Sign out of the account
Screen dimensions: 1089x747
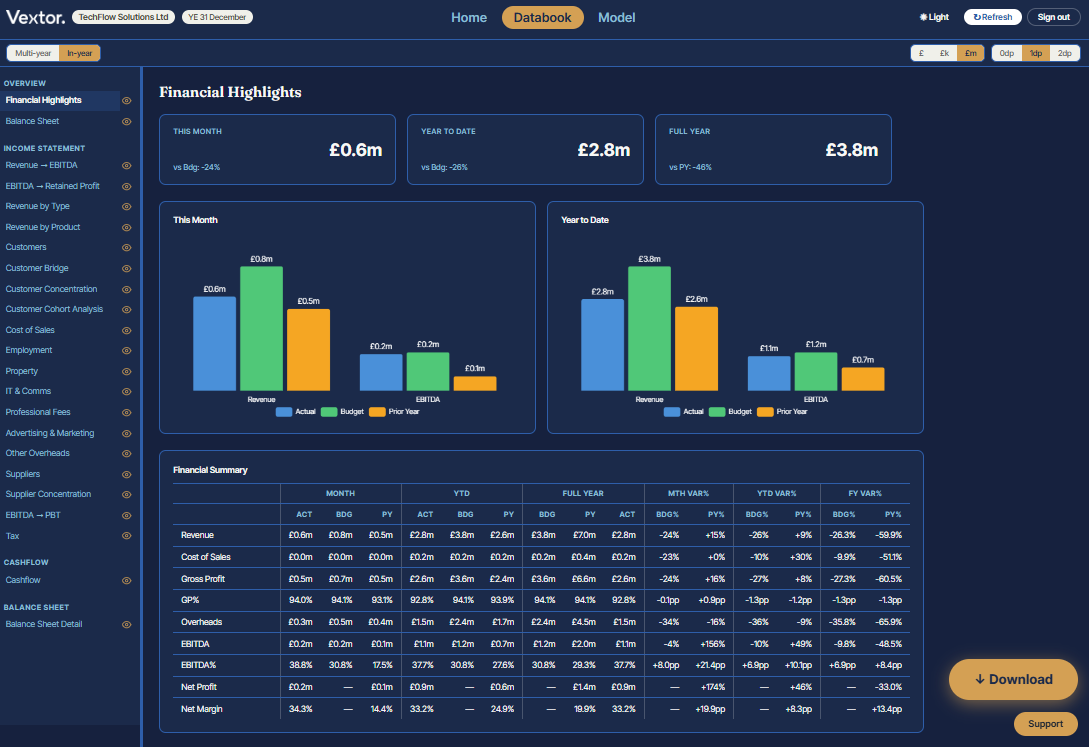click(1054, 17)
